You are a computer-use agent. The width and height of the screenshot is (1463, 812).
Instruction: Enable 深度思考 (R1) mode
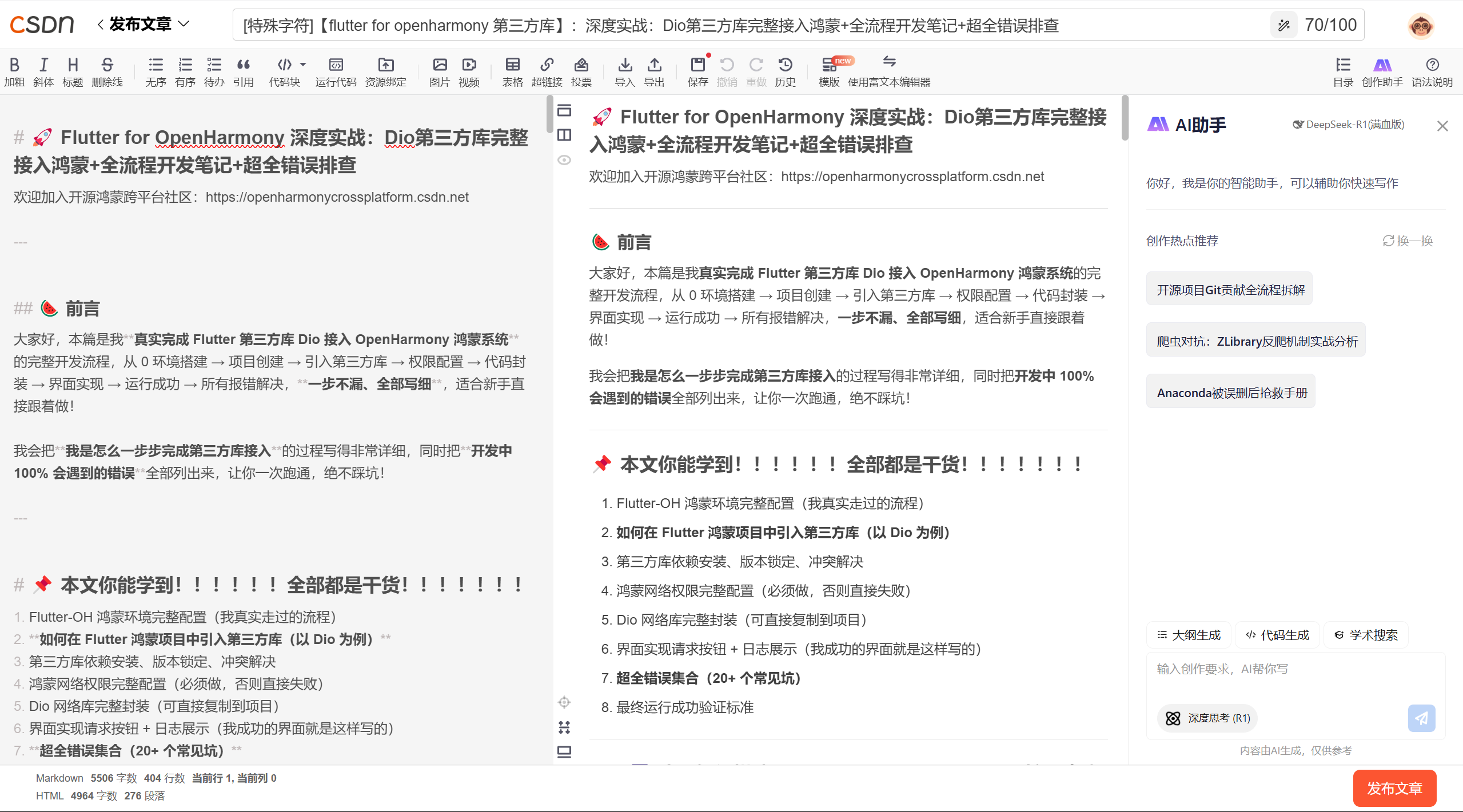pyautogui.click(x=1206, y=718)
